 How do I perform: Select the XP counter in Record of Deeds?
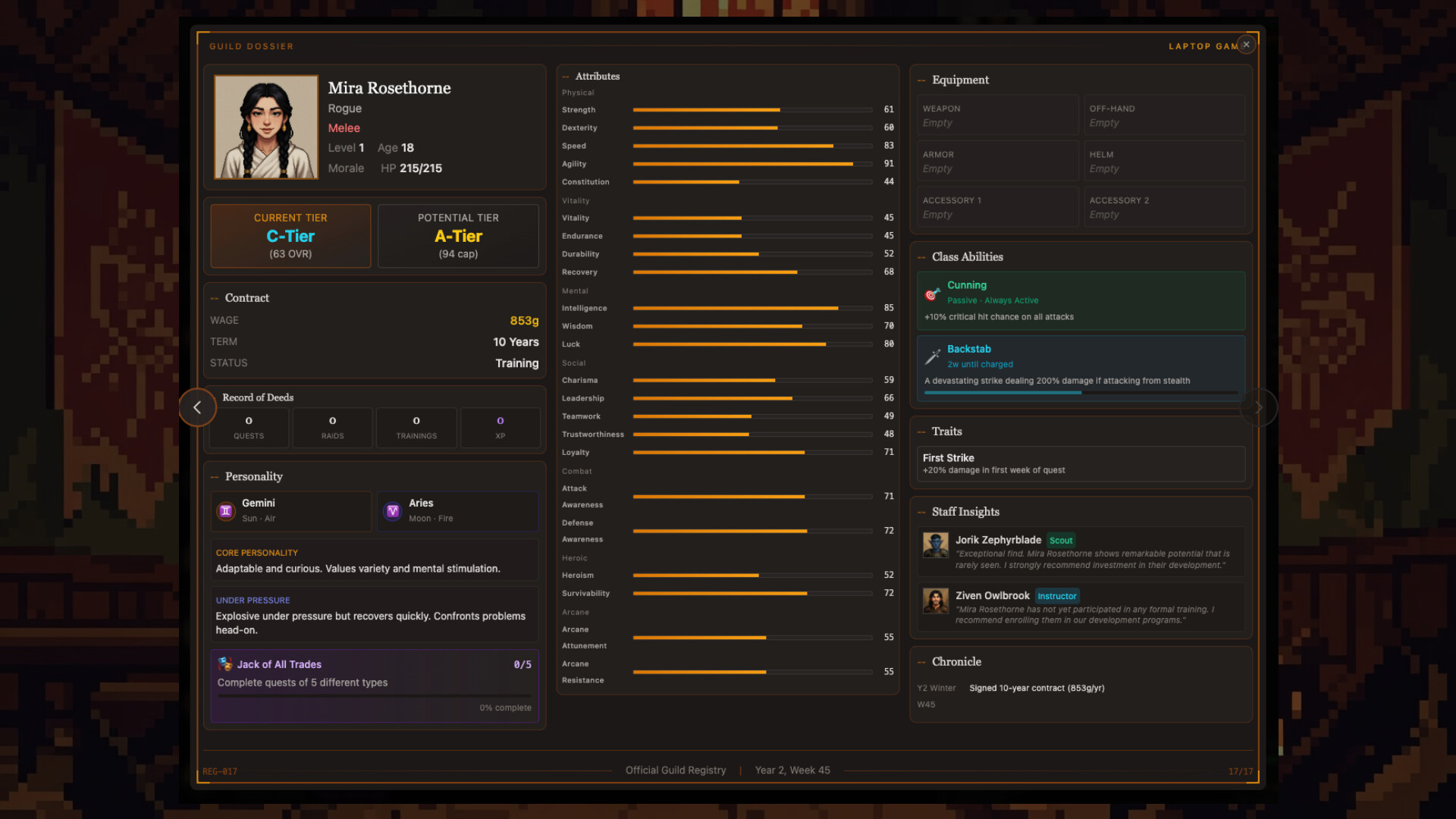pyautogui.click(x=500, y=428)
